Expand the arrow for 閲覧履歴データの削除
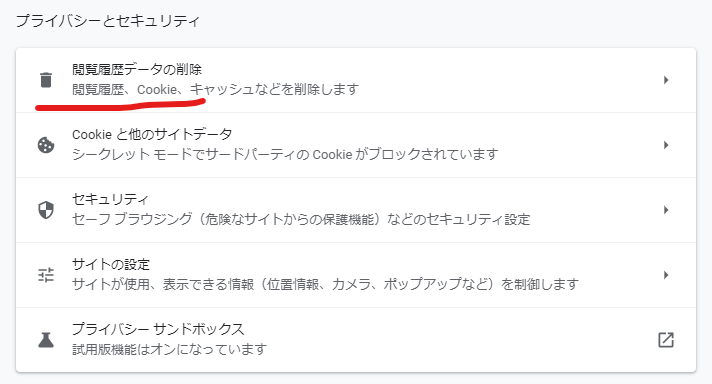This screenshot has width=712, height=384. pyautogui.click(x=666, y=80)
